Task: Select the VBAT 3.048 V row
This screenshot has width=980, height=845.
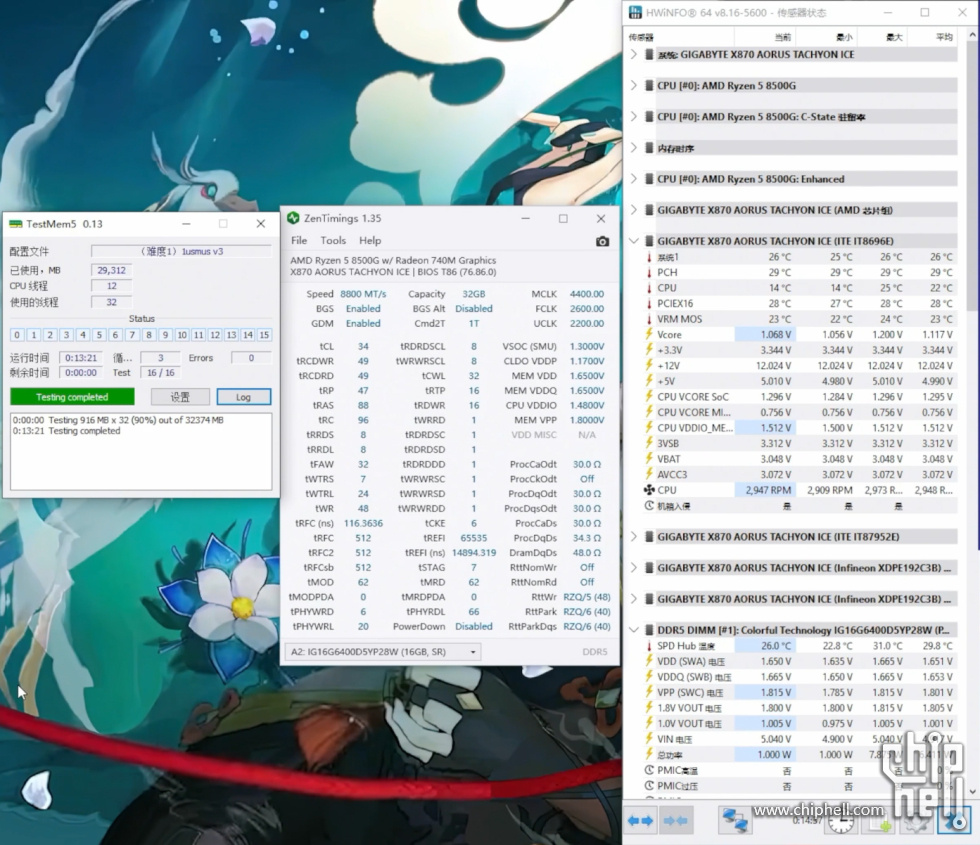Action: click(x=799, y=459)
